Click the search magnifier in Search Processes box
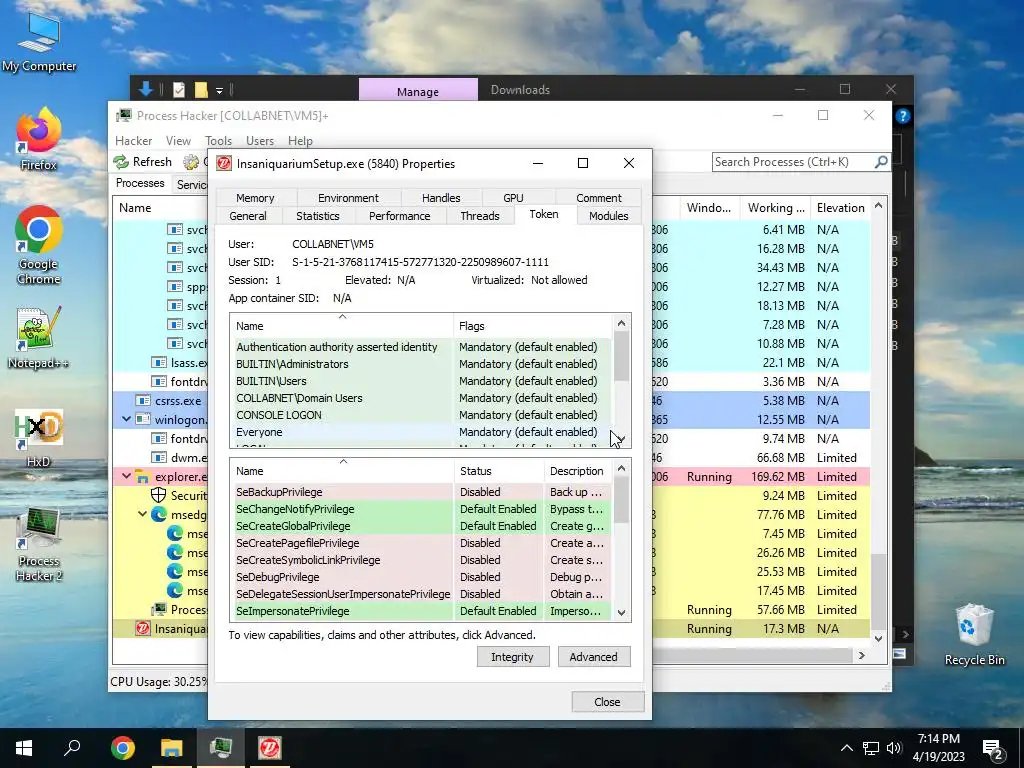The image size is (1024, 768). tap(881, 161)
